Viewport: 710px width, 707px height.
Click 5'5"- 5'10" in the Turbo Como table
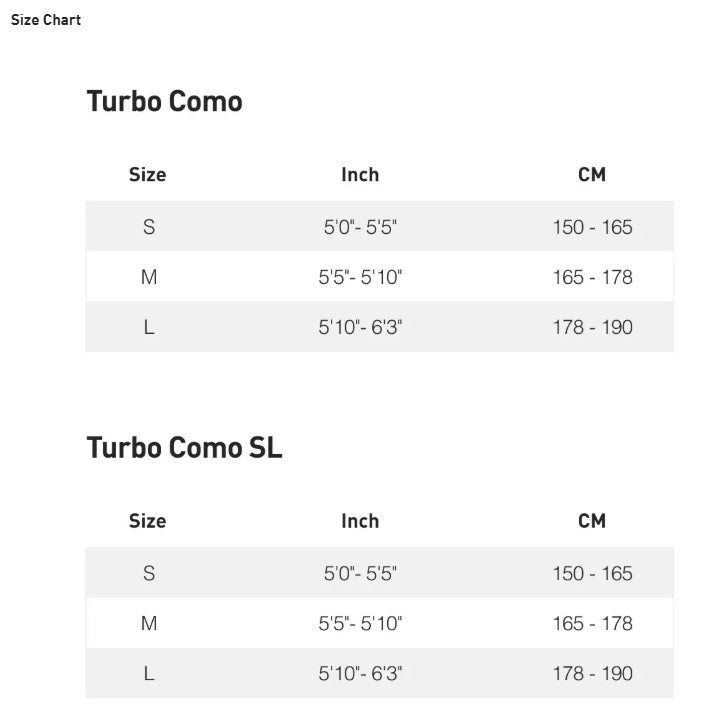pyautogui.click(x=360, y=277)
